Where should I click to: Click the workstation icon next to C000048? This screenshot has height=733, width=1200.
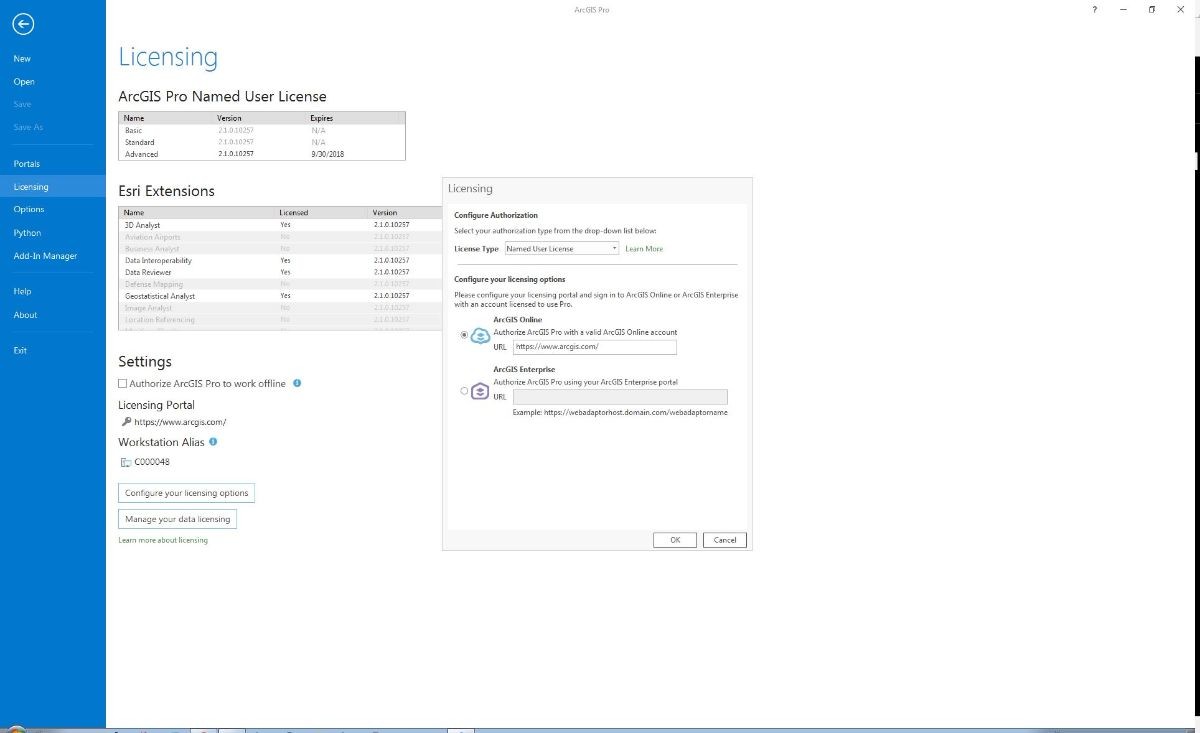[x=128, y=462]
